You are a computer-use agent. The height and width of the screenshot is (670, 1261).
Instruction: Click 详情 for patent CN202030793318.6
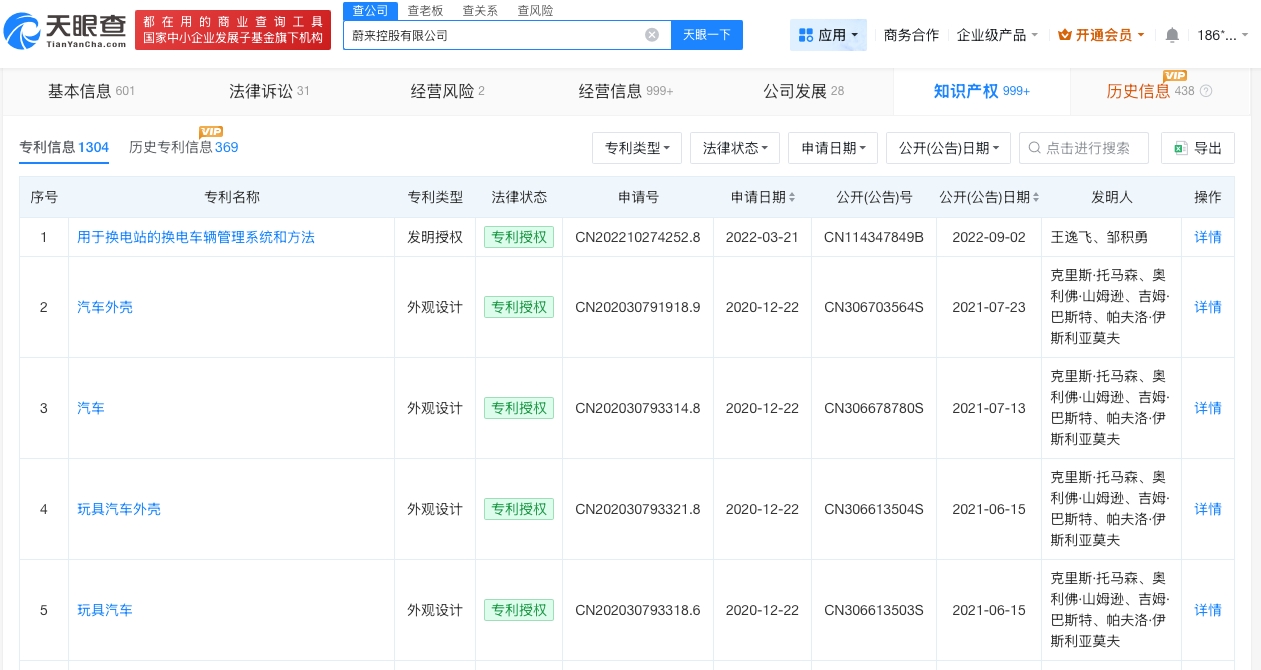pos(1208,610)
